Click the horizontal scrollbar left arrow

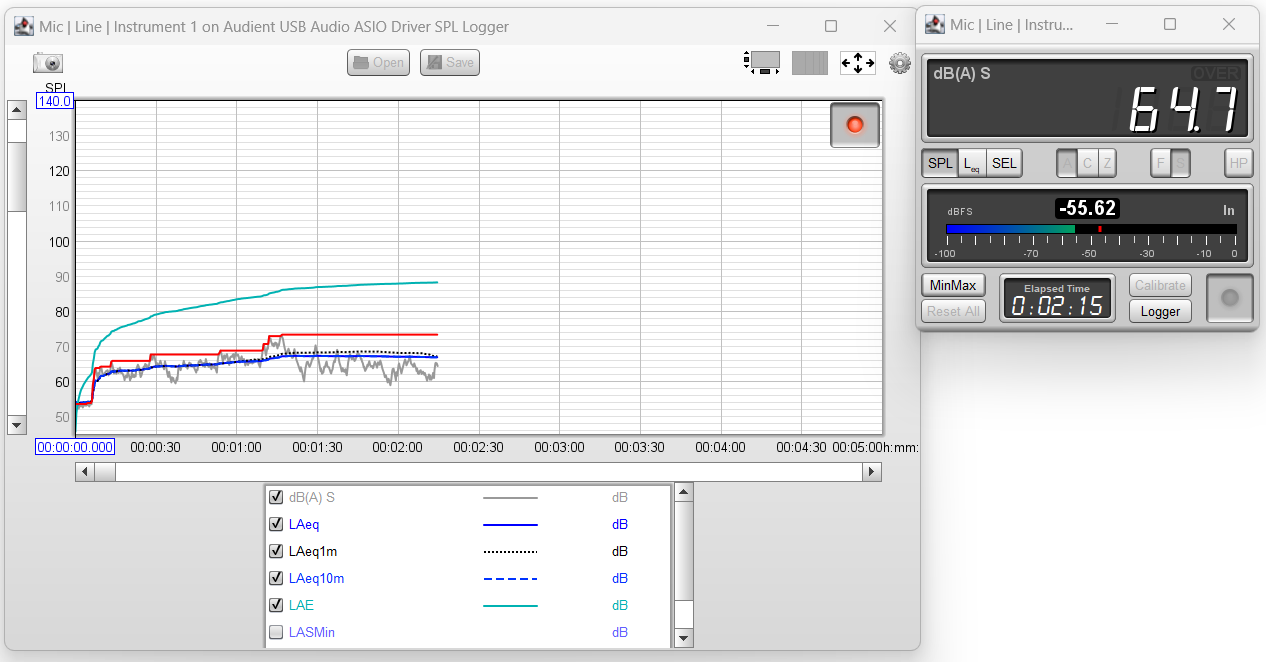tap(85, 471)
